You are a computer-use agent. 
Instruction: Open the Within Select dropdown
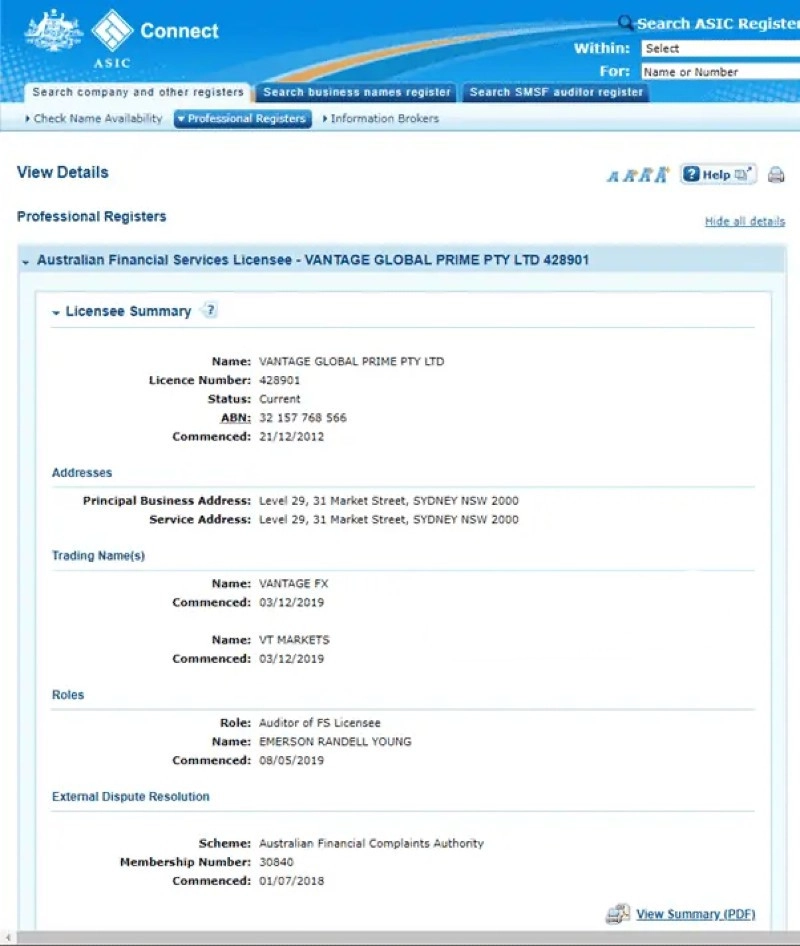(720, 48)
